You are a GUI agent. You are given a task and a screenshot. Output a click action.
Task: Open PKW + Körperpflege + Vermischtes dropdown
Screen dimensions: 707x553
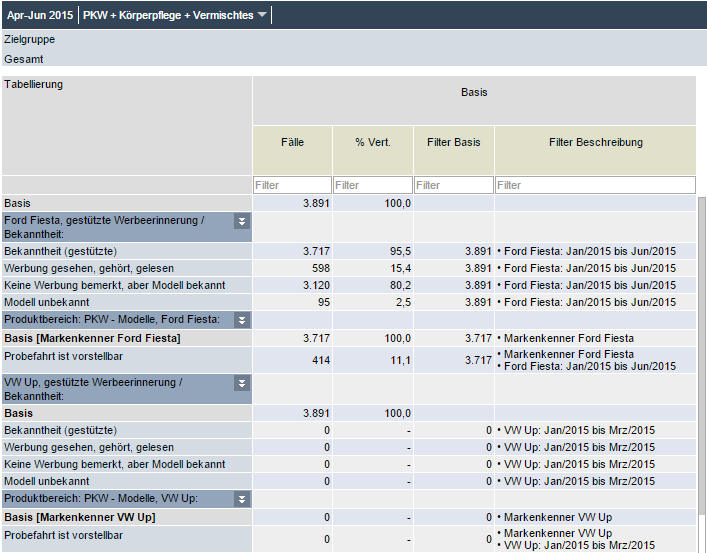tap(175, 15)
